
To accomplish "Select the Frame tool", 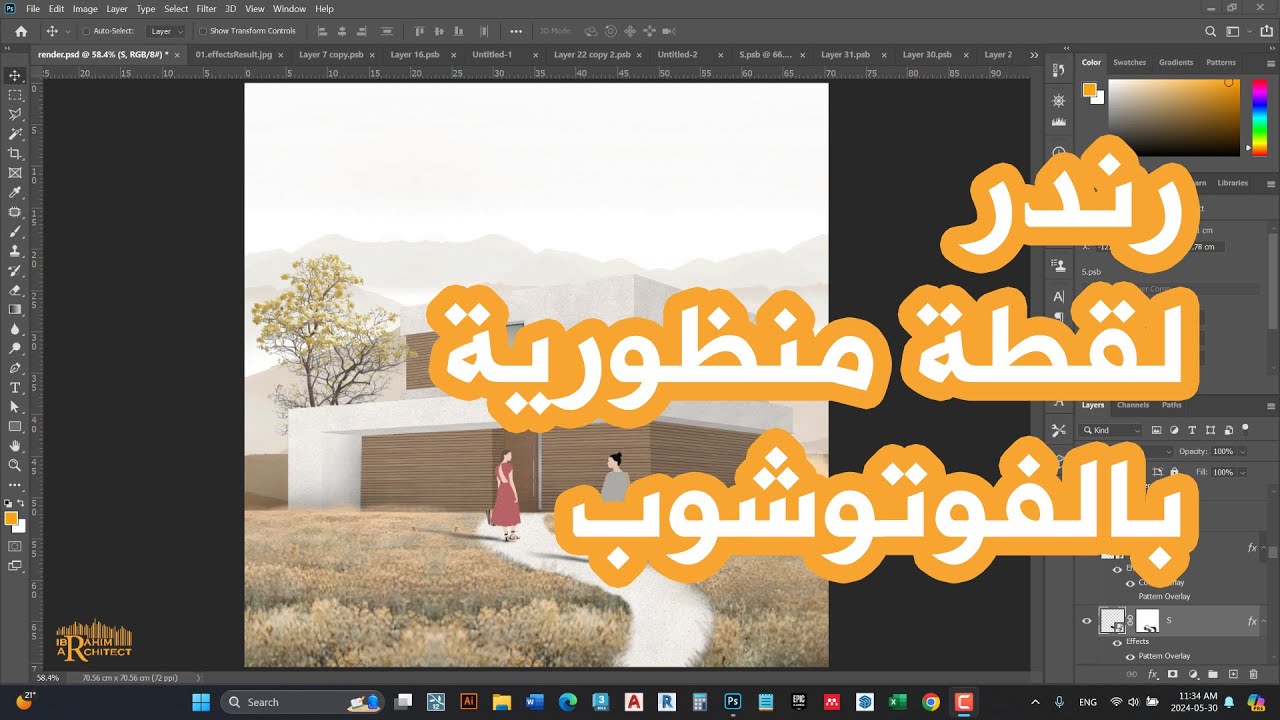I will [15, 173].
